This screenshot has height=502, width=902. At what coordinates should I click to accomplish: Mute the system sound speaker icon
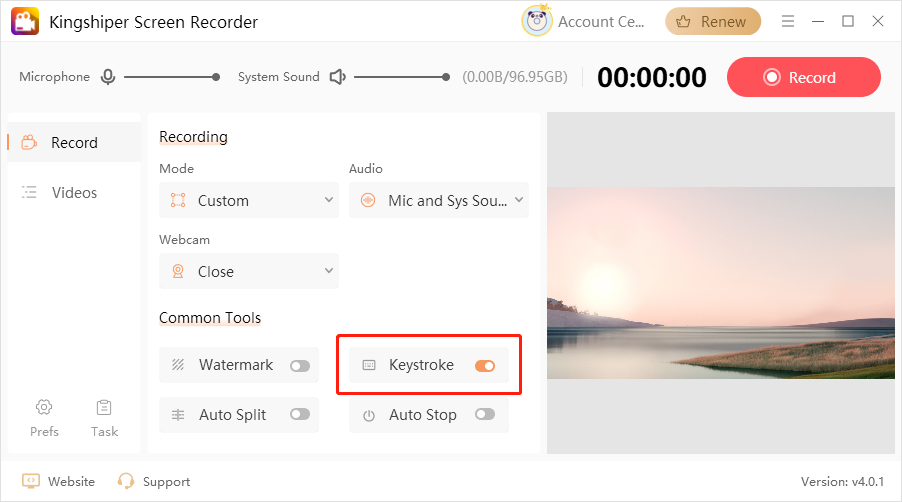point(338,76)
